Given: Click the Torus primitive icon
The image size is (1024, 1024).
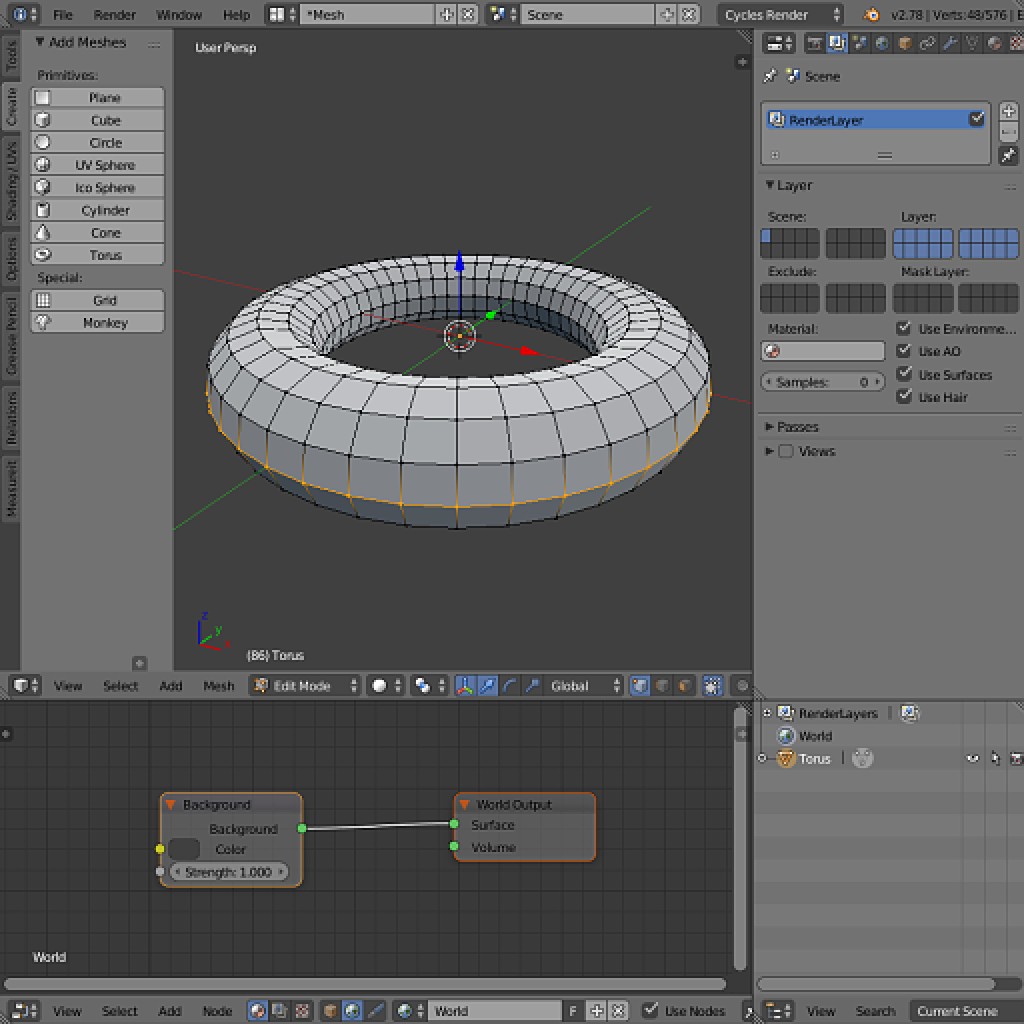Looking at the screenshot, I should pyautogui.click(x=43, y=255).
